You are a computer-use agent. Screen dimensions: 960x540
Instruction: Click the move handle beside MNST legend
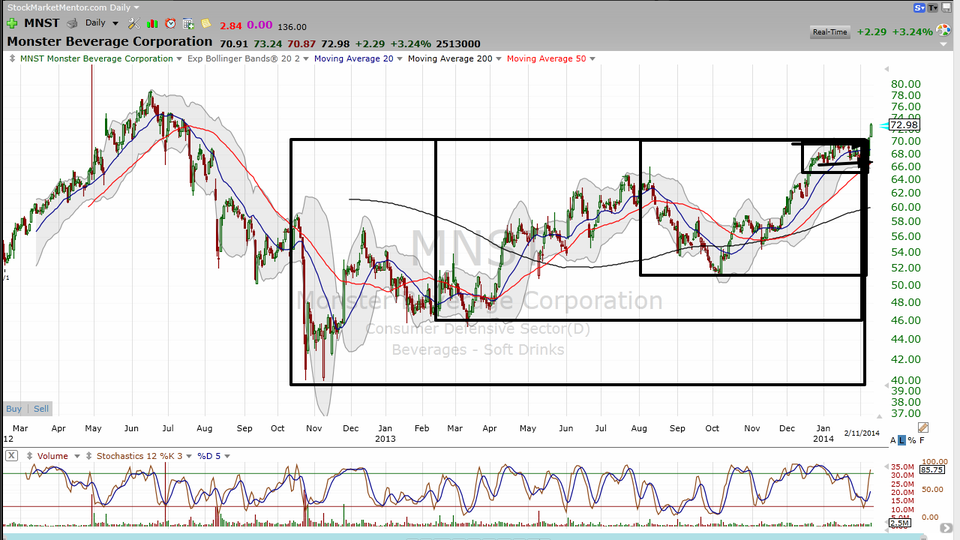coord(12,59)
